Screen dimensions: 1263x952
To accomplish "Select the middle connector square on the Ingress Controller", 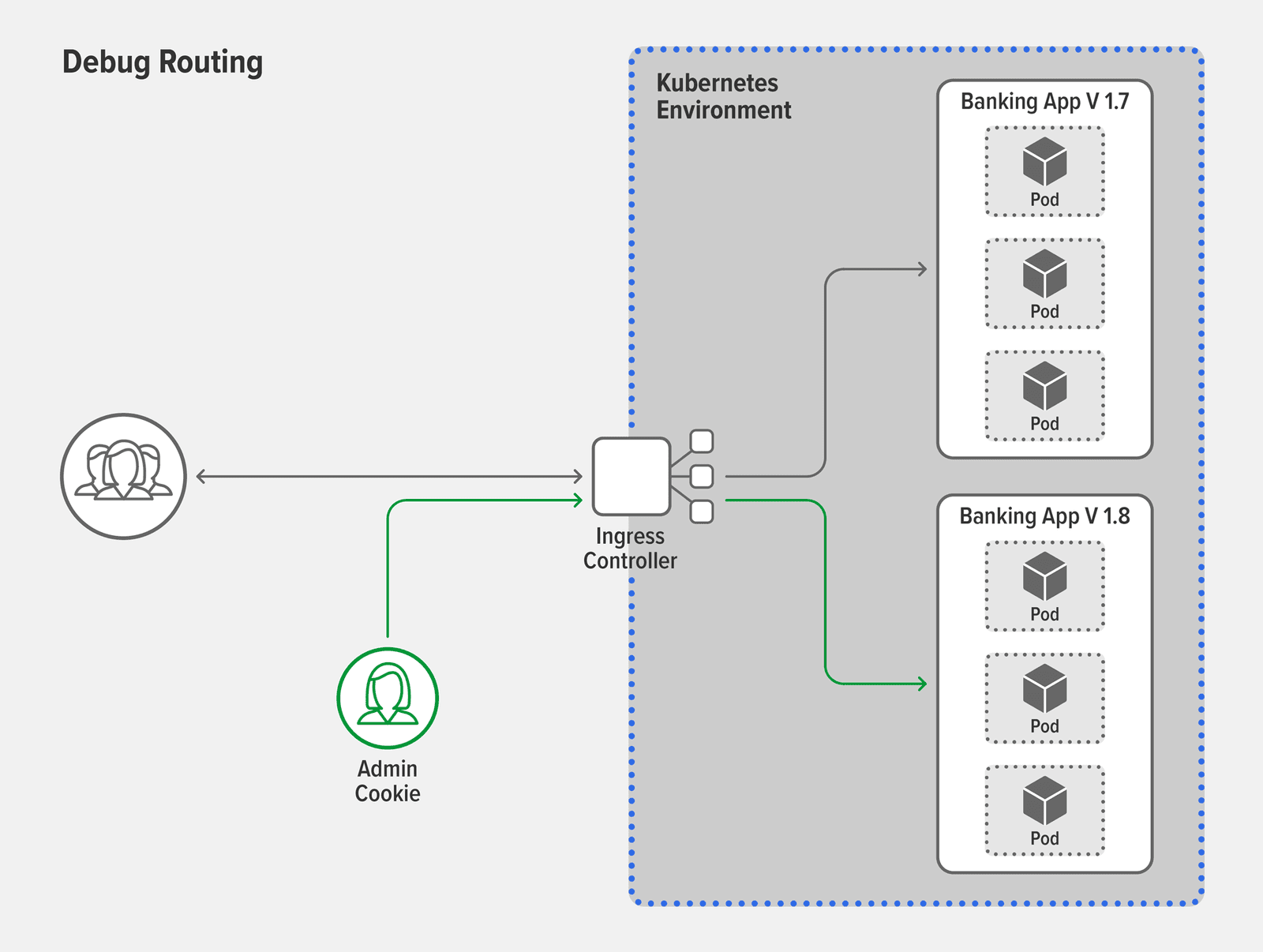I will coord(701,476).
